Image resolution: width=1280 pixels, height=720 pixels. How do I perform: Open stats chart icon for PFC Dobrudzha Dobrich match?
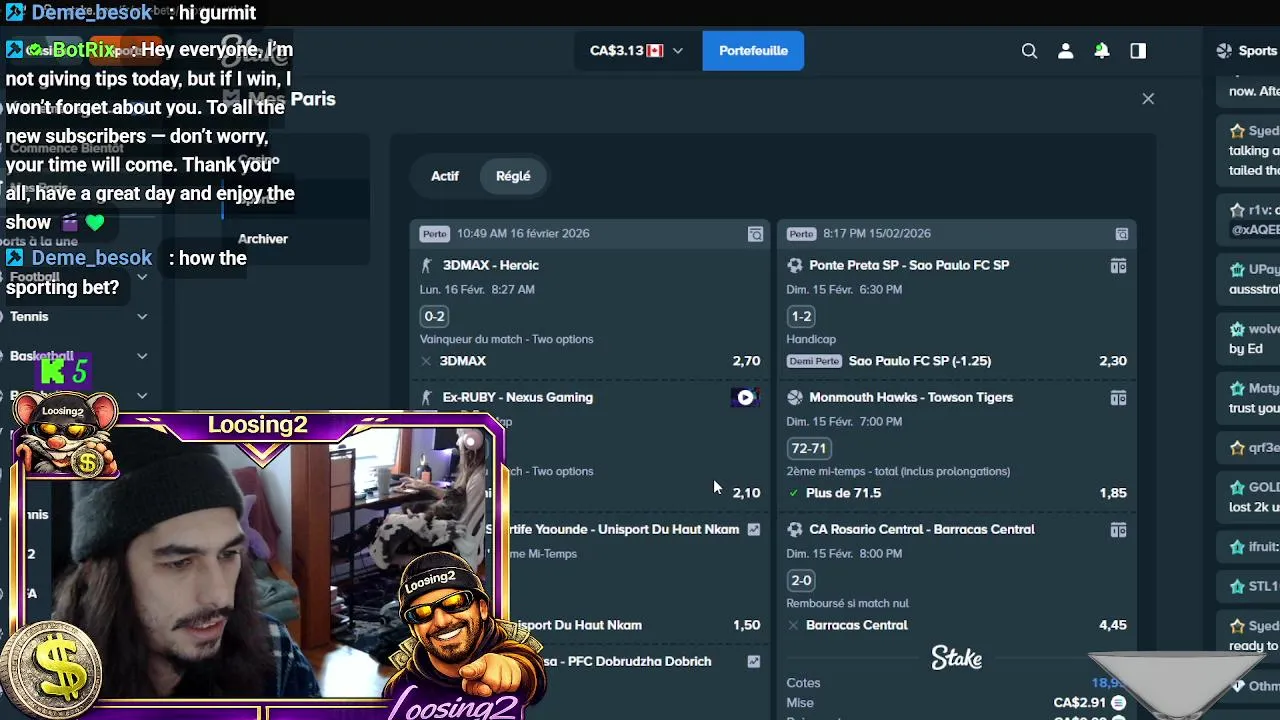753,662
